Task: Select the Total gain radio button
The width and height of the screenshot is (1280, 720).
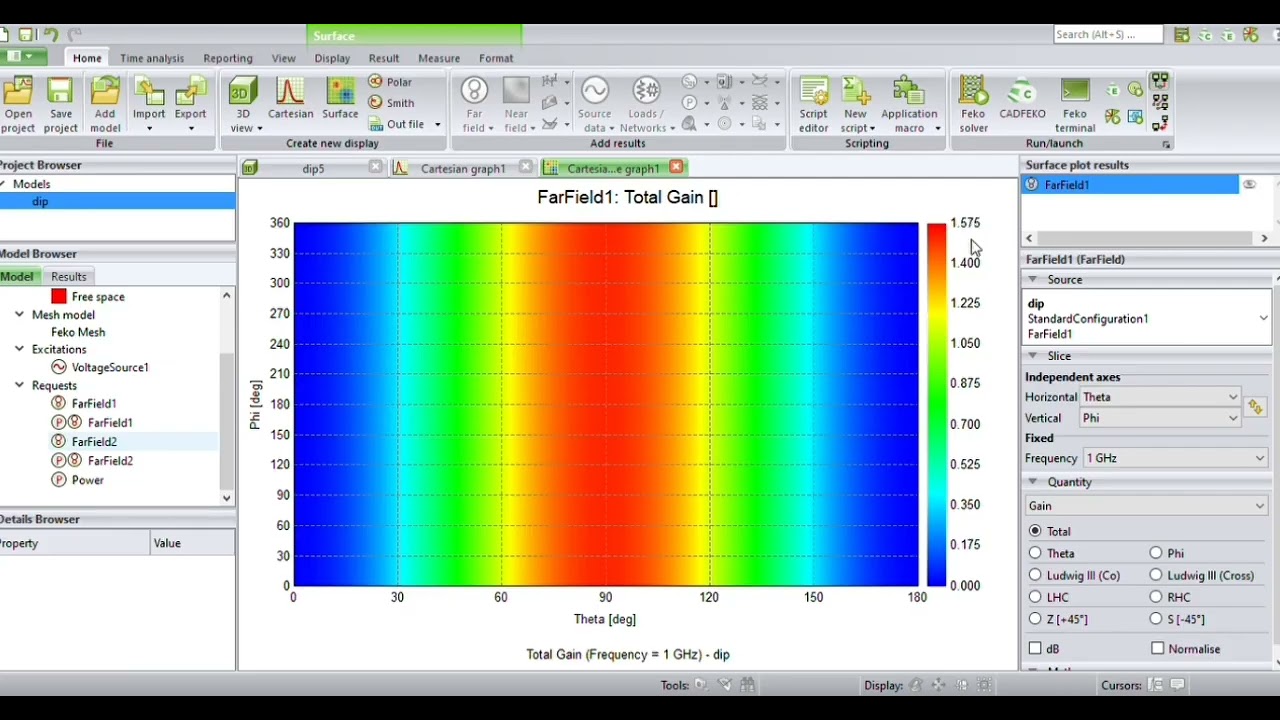Action: click(1035, 531)
